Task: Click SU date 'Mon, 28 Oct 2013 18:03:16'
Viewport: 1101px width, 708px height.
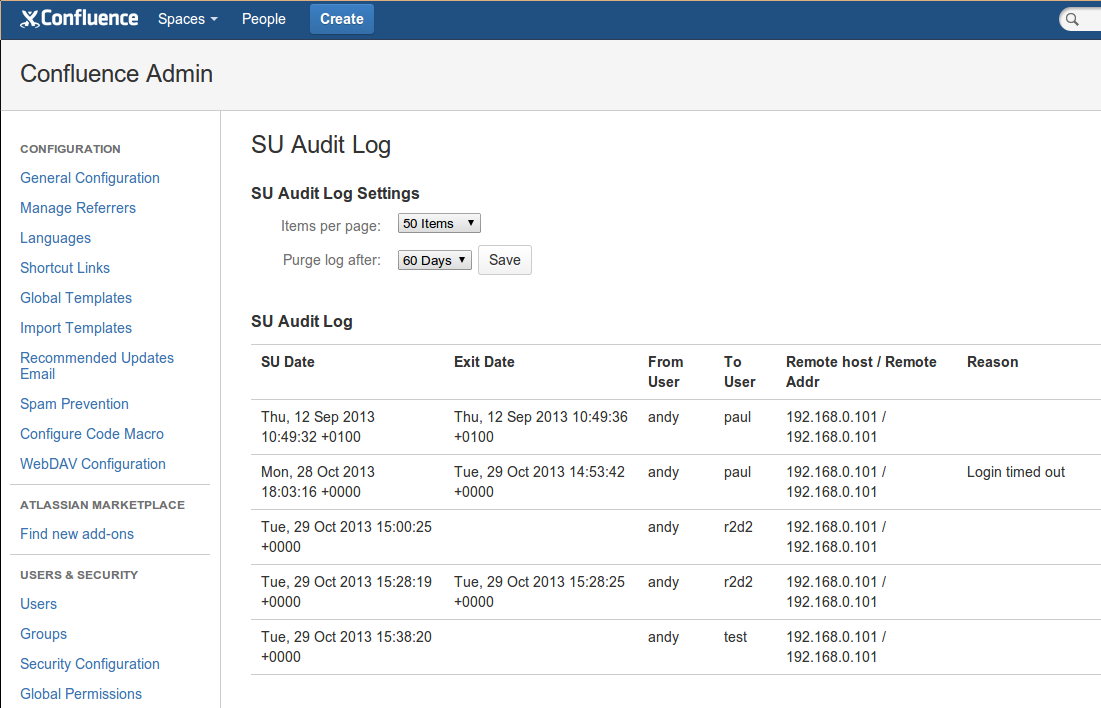Action: [x=318, y=482]
